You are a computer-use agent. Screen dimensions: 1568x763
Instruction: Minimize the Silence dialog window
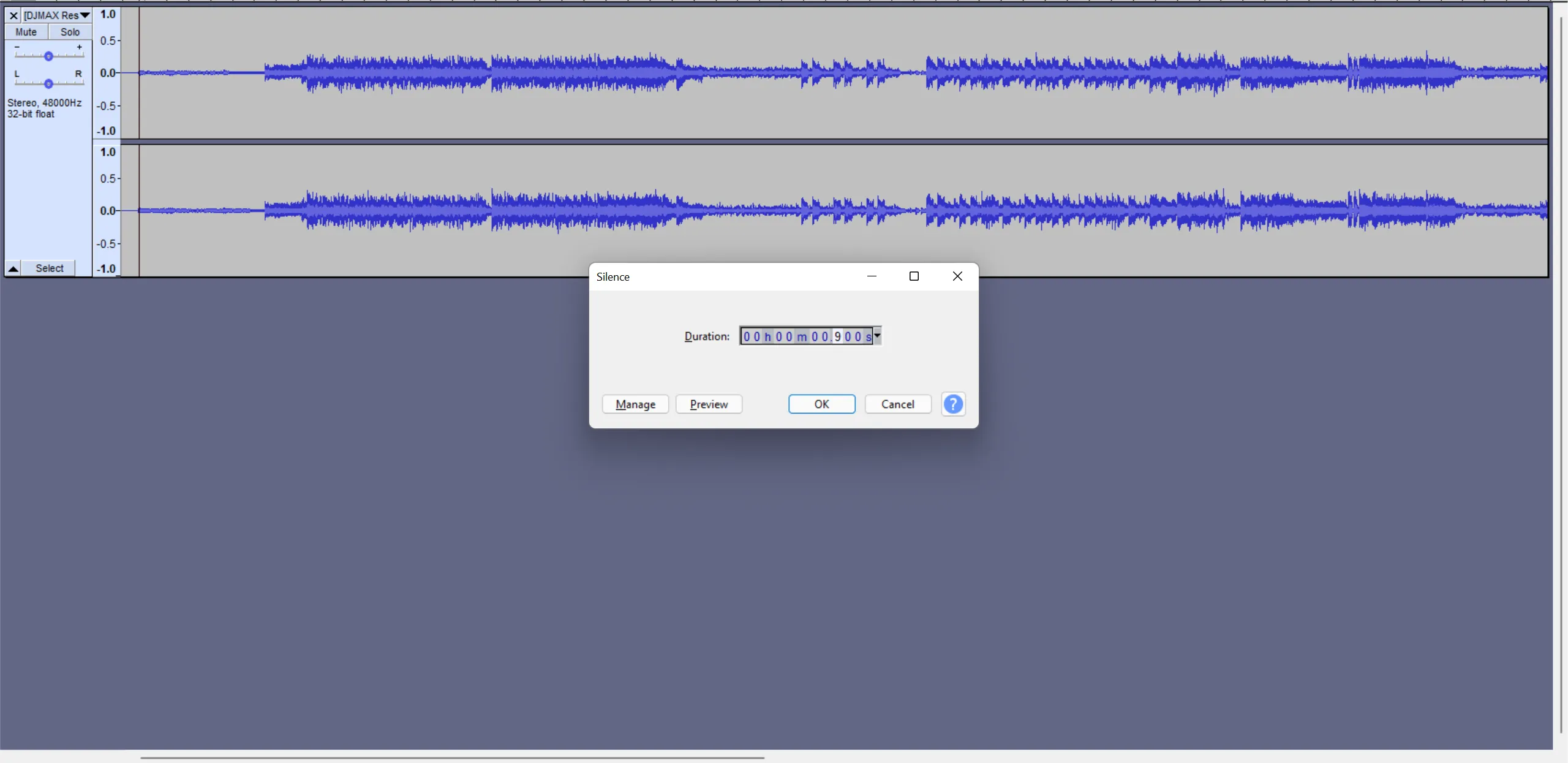pos(872,276)
